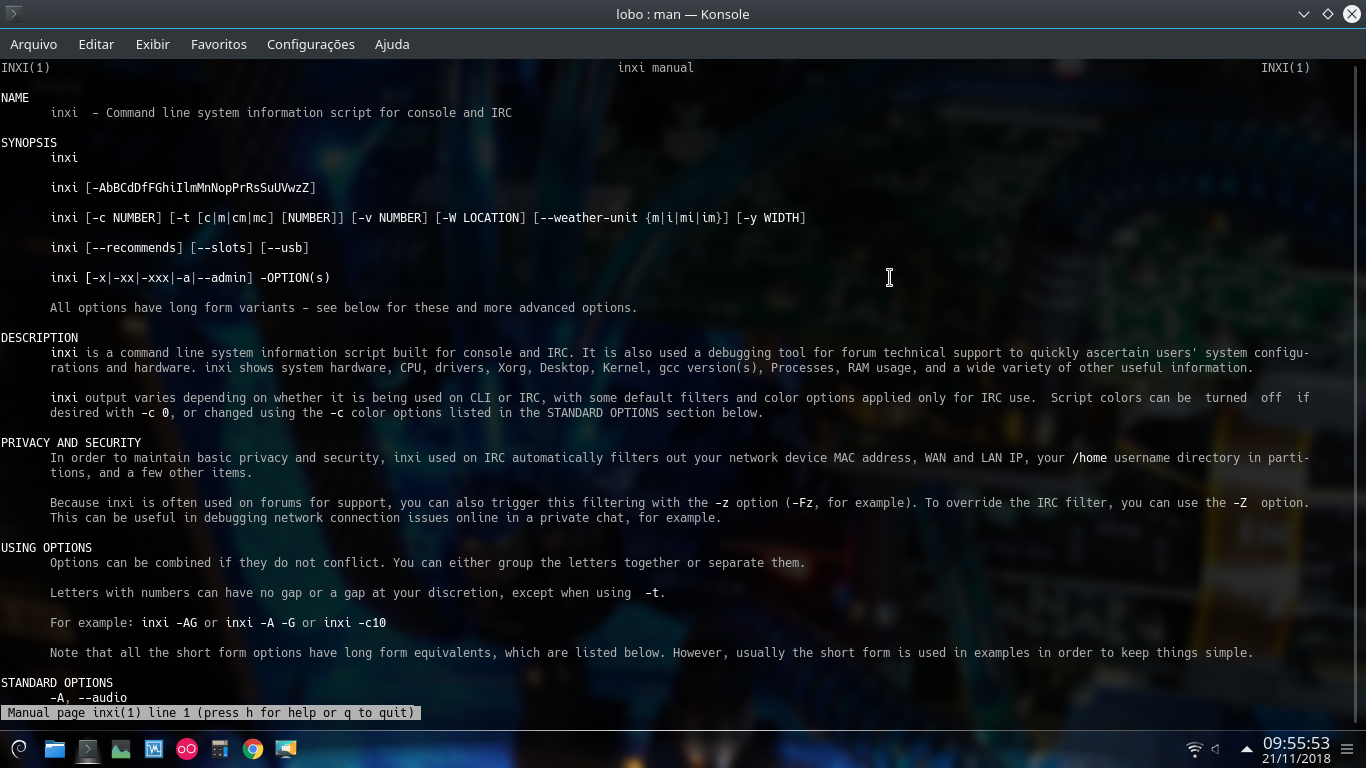Image resolution: width=1366 pixels, height=768 pixels.
Task: Open Google Chrome from the taskbar
Action: pos(252,749)
